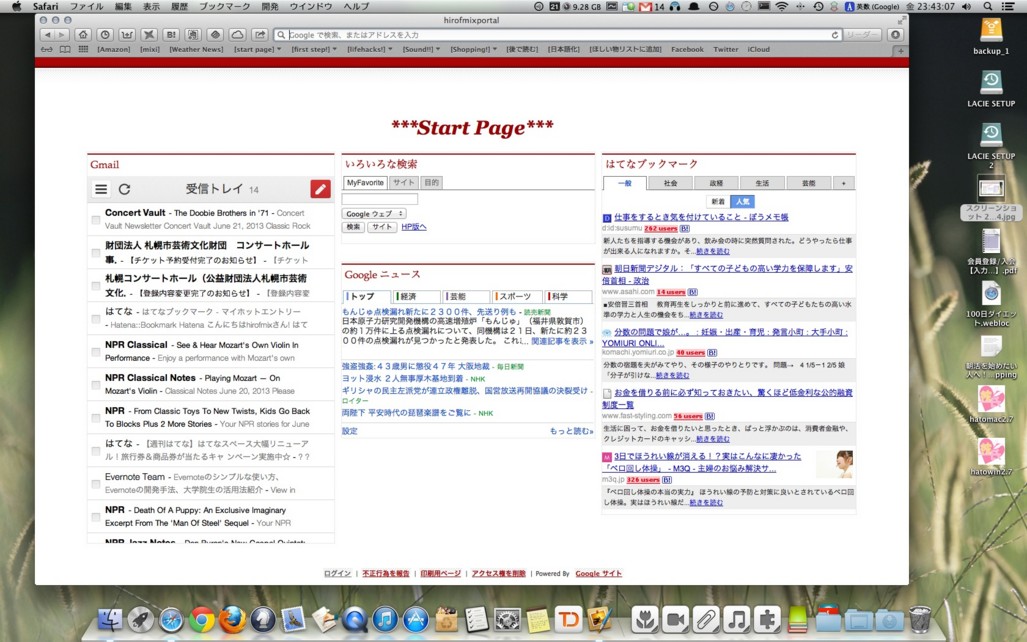
Task: Open the Google ウェブ search engine dropdown
Action: (373, 214)
